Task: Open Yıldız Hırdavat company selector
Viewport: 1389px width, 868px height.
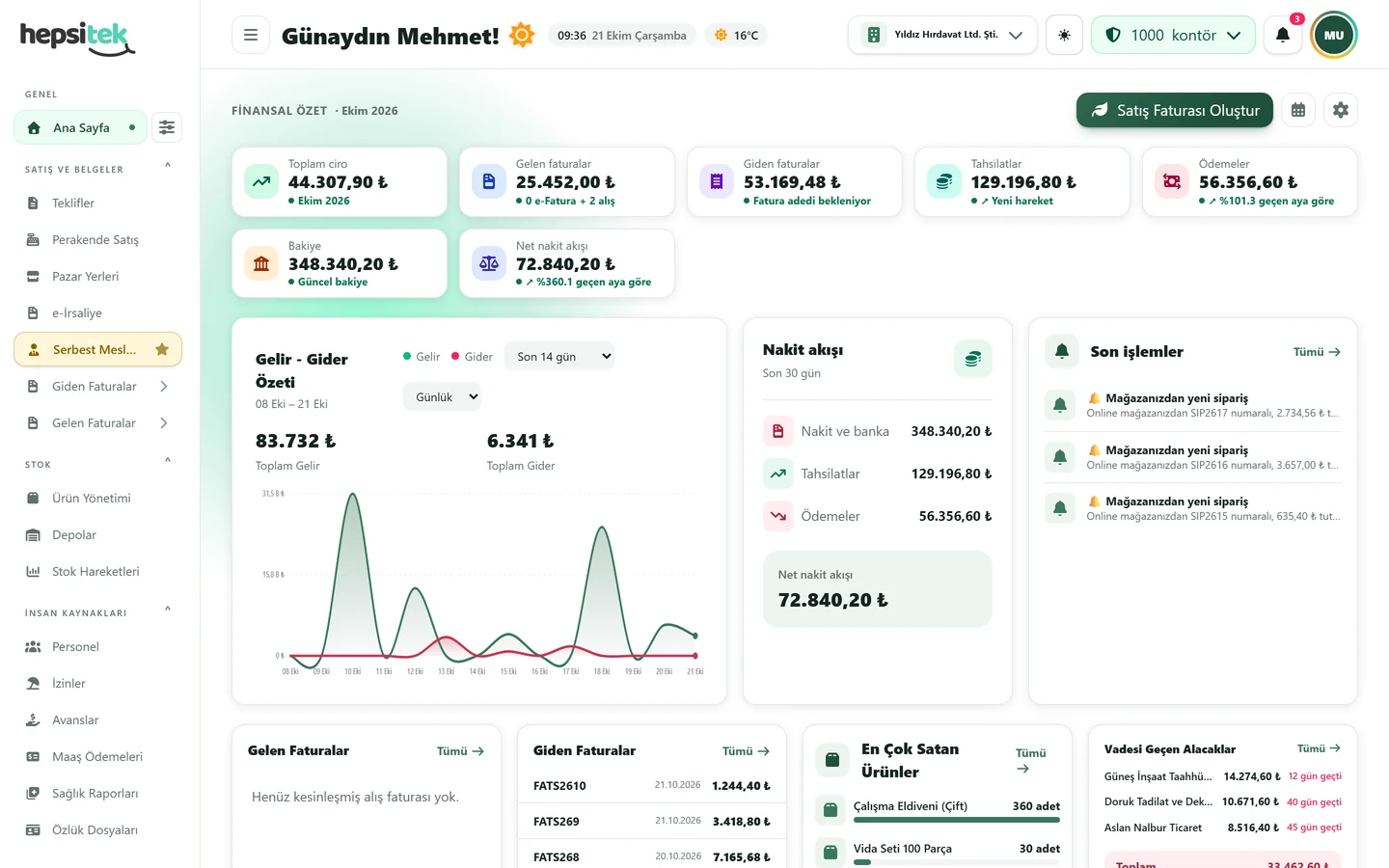Action: point(943,35)
